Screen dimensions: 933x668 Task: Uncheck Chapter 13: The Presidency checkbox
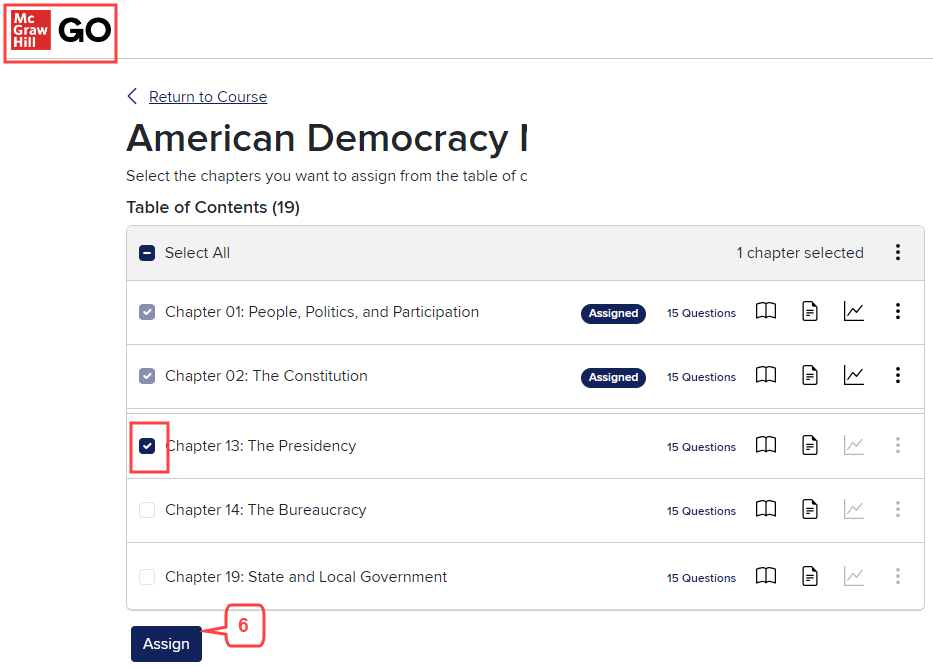click(147, 446)
